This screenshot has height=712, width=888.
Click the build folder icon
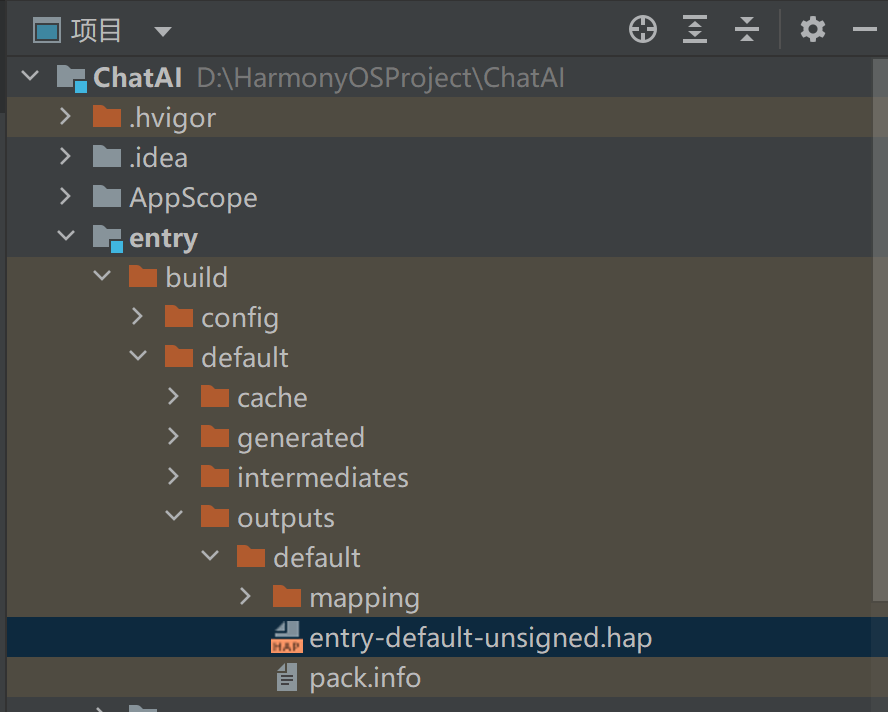point(143,276)
